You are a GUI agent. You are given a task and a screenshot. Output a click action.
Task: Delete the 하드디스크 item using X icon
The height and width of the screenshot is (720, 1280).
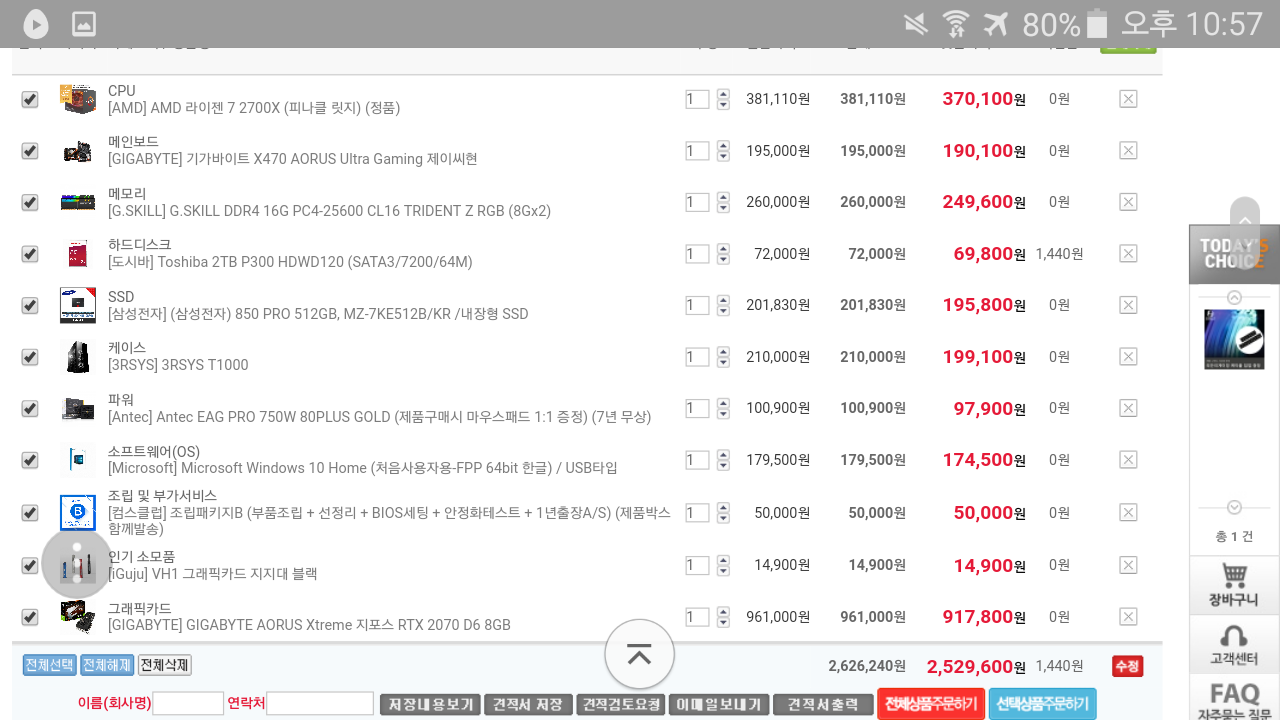[1128, 254]
